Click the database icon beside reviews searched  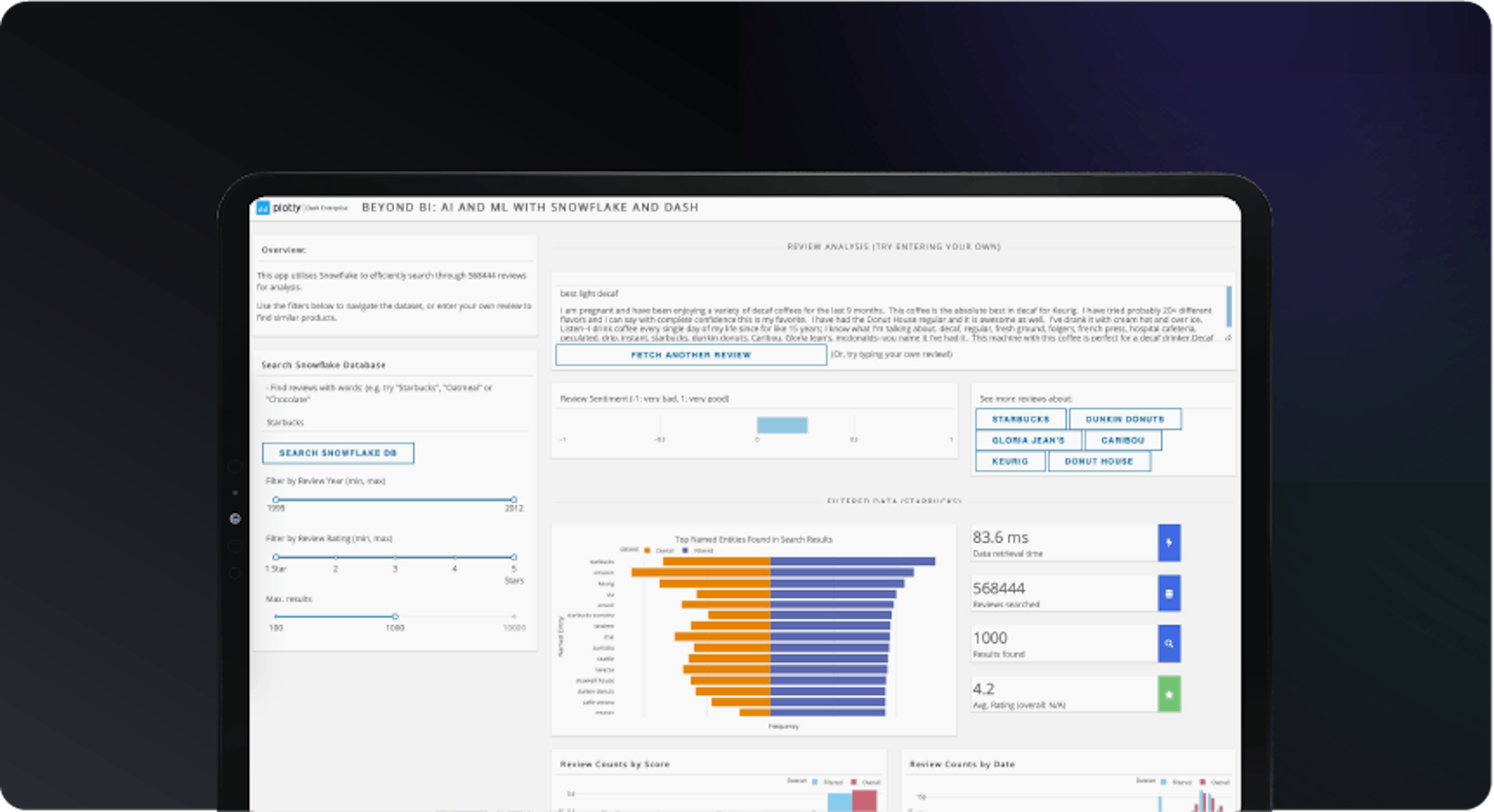click(x=1169, y=593)
